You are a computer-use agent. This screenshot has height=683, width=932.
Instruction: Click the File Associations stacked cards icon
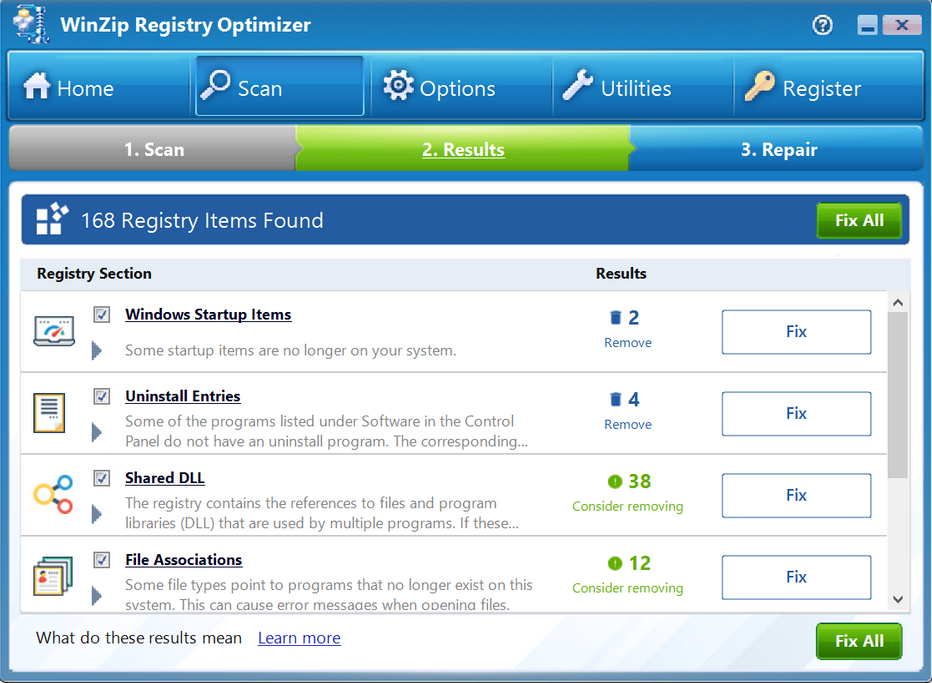coord(53,576)
